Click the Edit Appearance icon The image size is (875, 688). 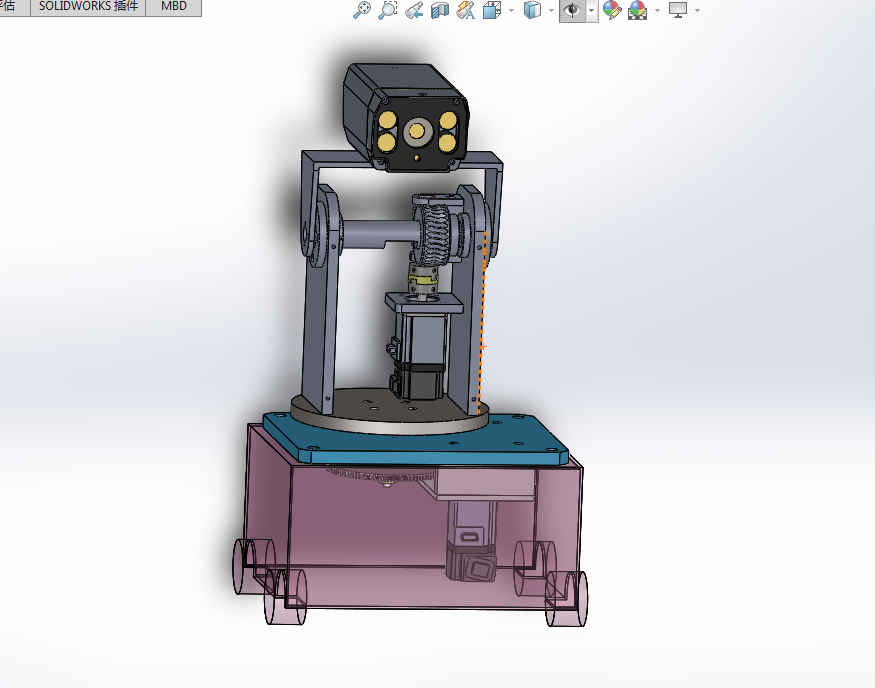coord(612,10)
